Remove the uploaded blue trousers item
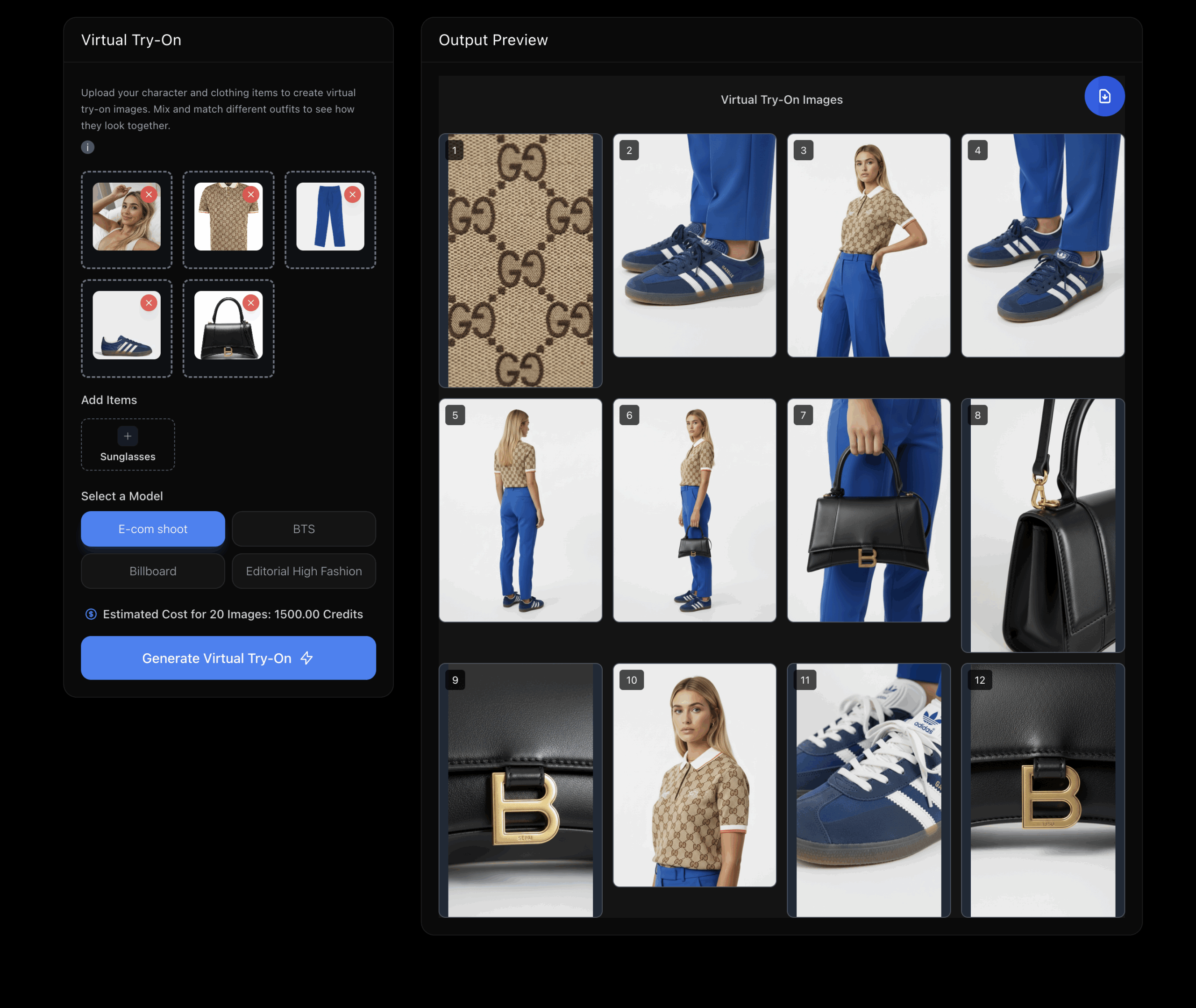The height and width of the screenshot is (1008, 1196). click(352, 194)
